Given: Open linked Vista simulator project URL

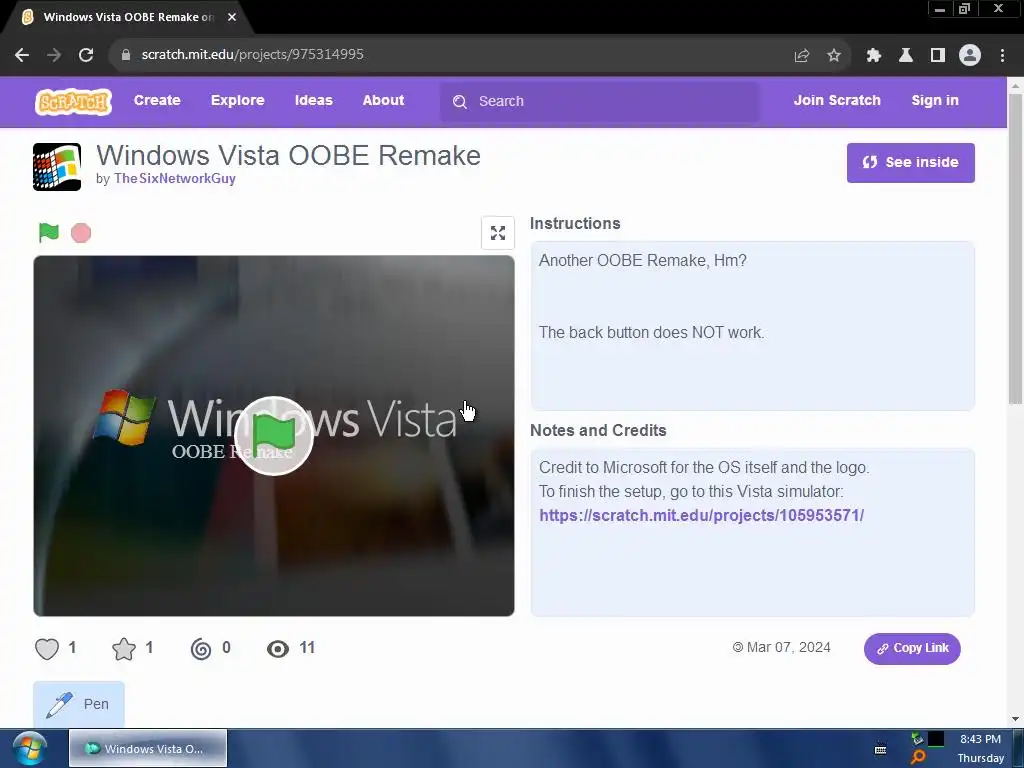Looking at the screenshot, I should 701,515.
